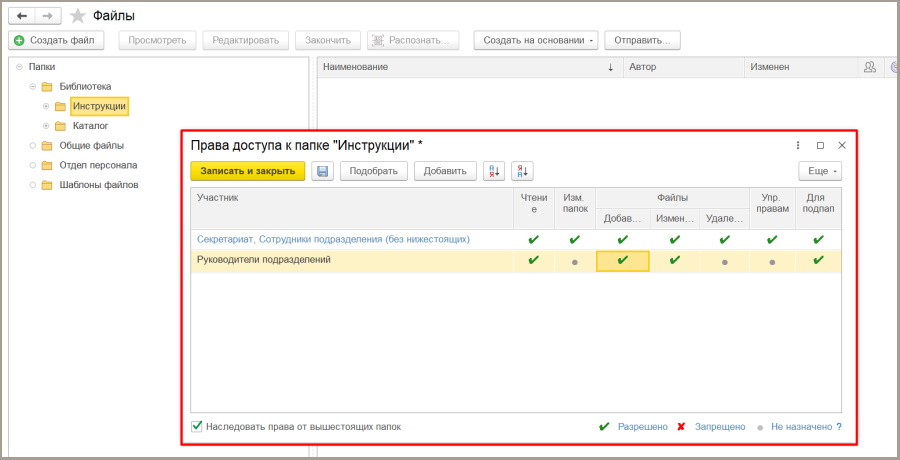Screen dimensions: 900x460
Task: Open the Еще dropdown menu
Action: [x=820, y=171]
